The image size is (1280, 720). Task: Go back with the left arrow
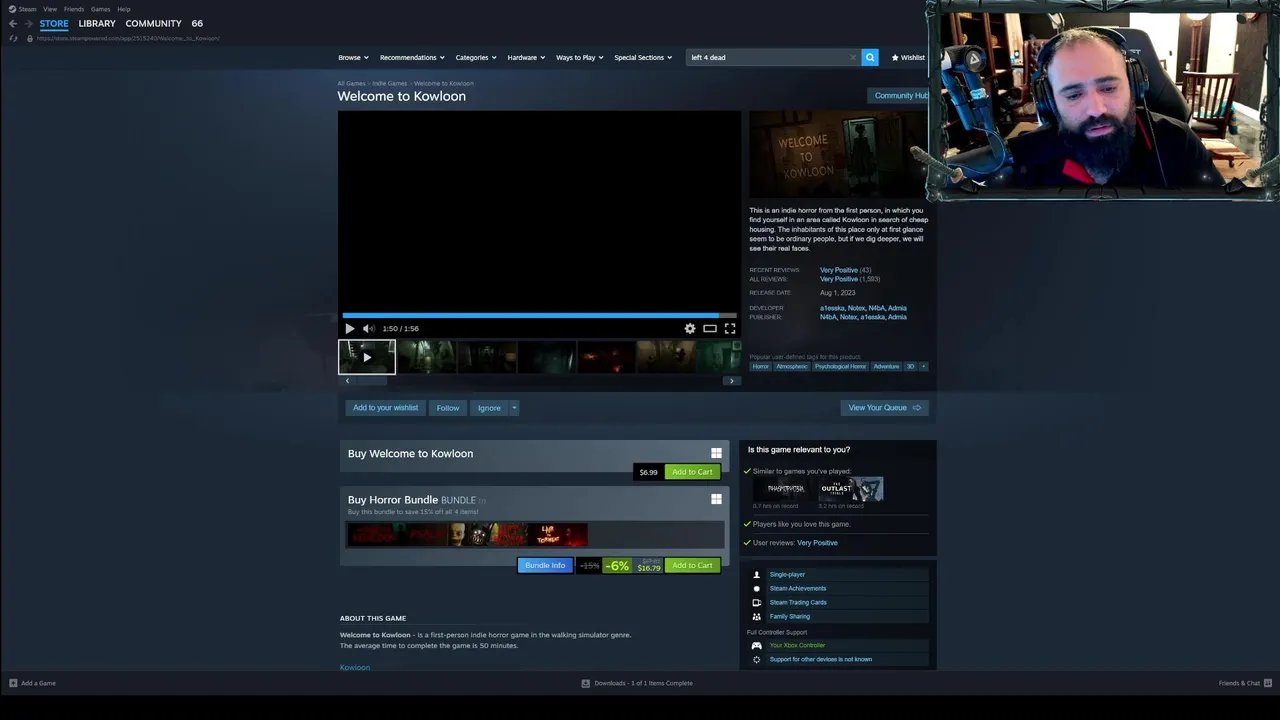point(13,23)
